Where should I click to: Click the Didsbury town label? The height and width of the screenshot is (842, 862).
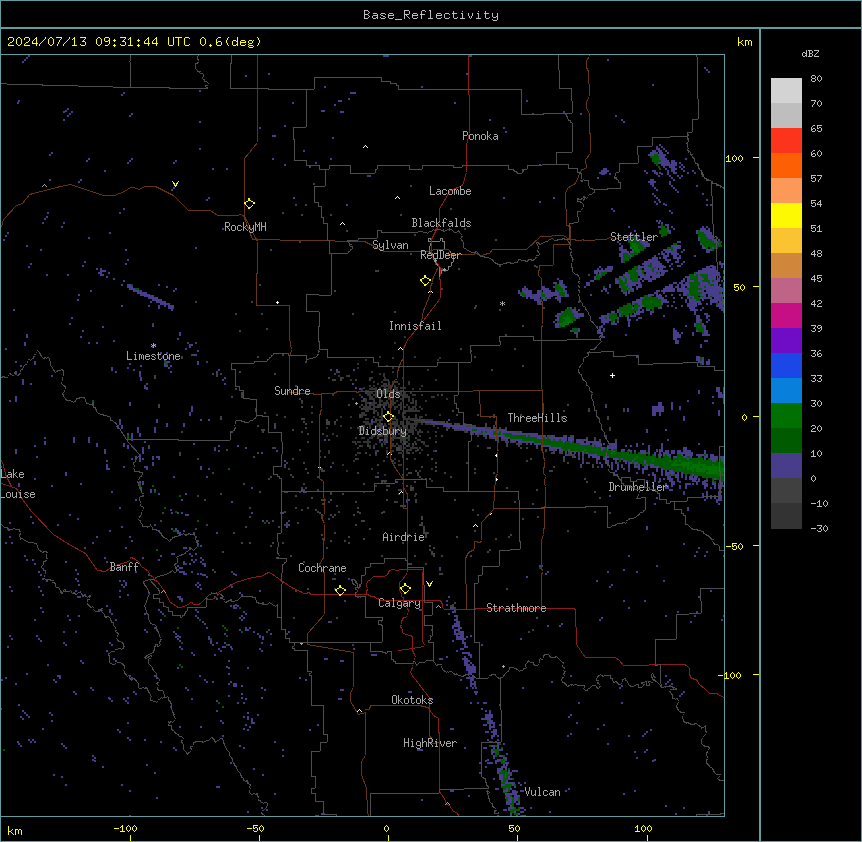(x=383, y=431)
